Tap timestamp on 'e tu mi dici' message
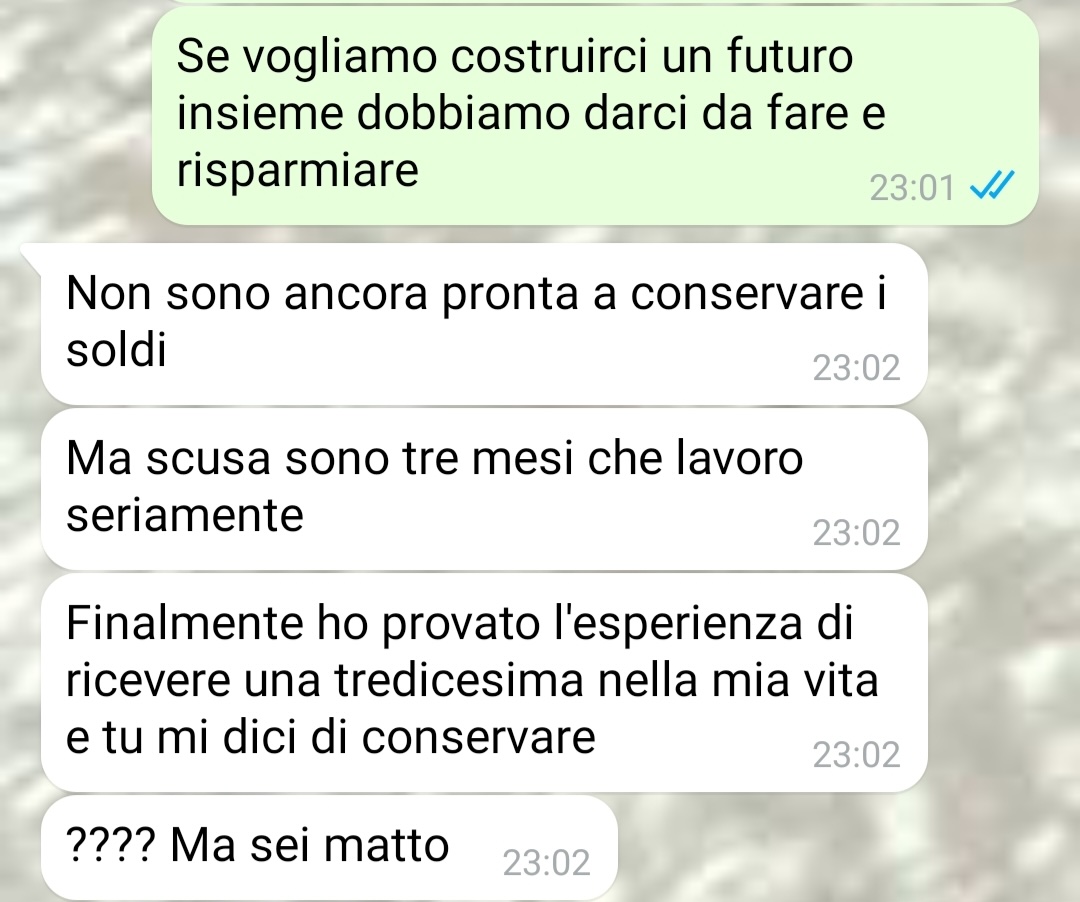1080x902 pixels. [856, 755]
